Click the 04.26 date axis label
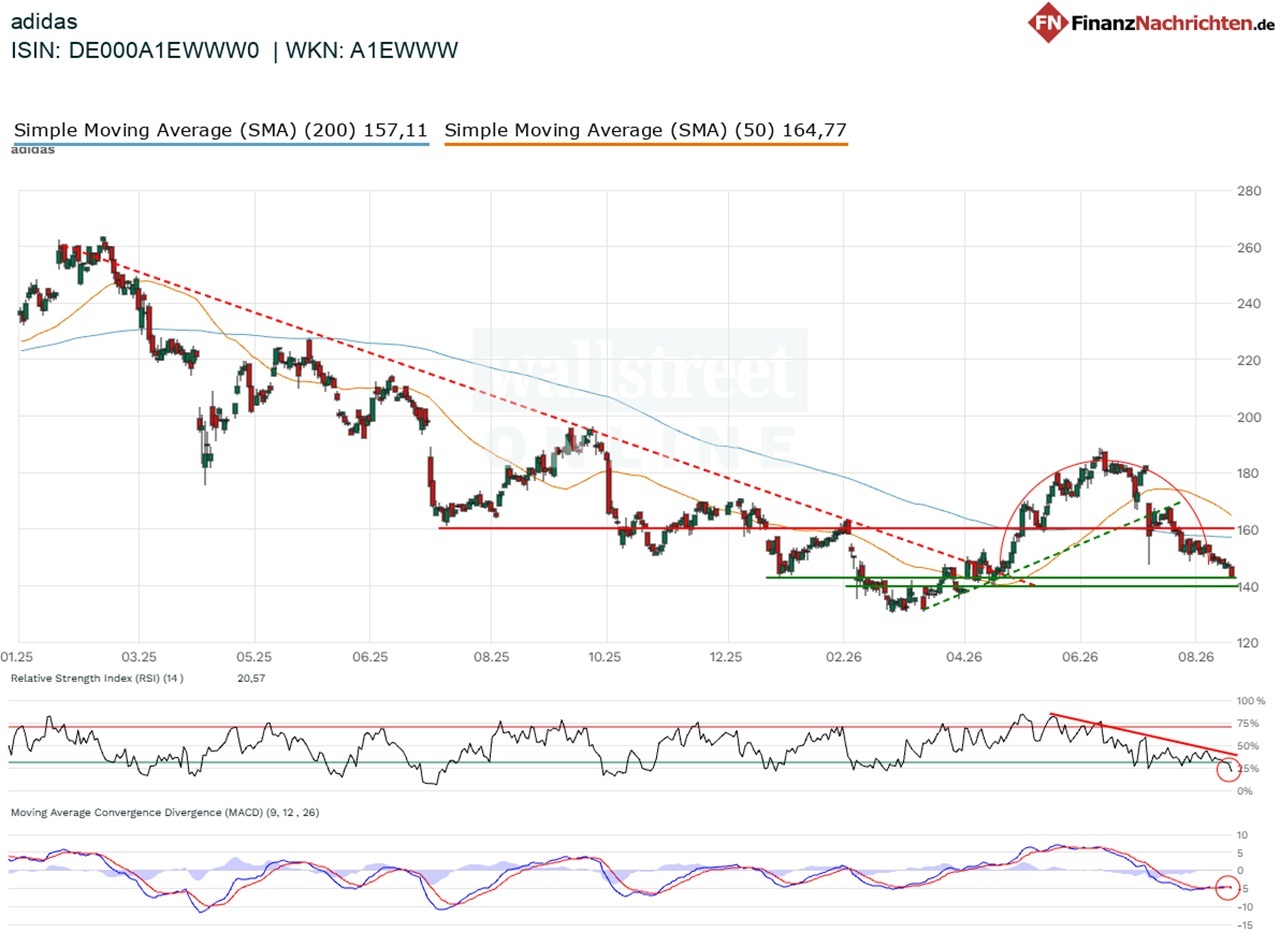 (x=963, y=657)
